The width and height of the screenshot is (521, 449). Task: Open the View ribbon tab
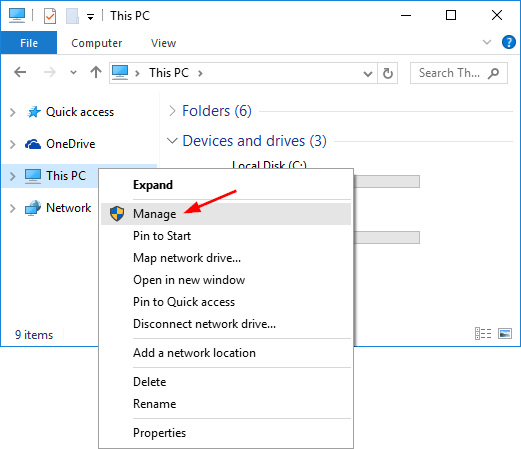[163, 43]
